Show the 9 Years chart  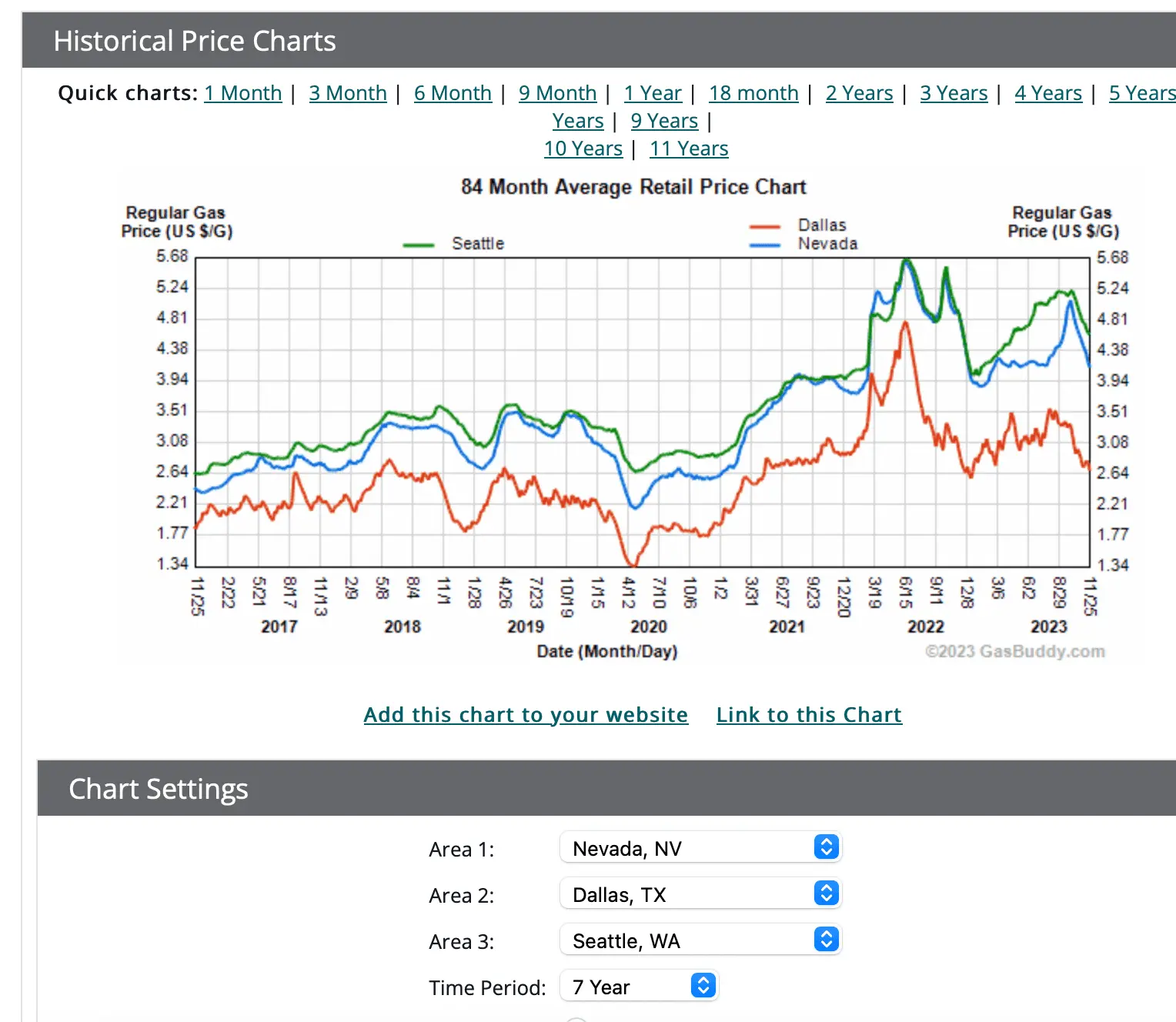click(664, 121)
